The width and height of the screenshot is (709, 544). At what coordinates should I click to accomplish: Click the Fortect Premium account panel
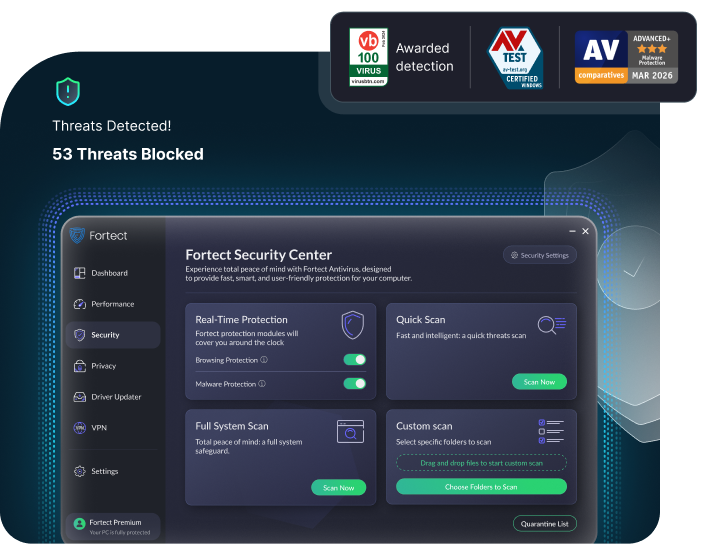point(113,526)
